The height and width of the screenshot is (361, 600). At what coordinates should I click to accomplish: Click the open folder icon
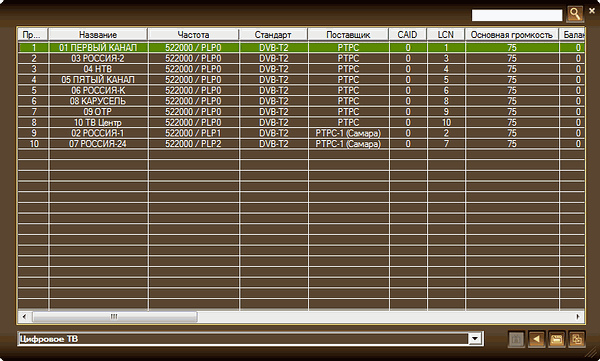click(x=556, y=339)
